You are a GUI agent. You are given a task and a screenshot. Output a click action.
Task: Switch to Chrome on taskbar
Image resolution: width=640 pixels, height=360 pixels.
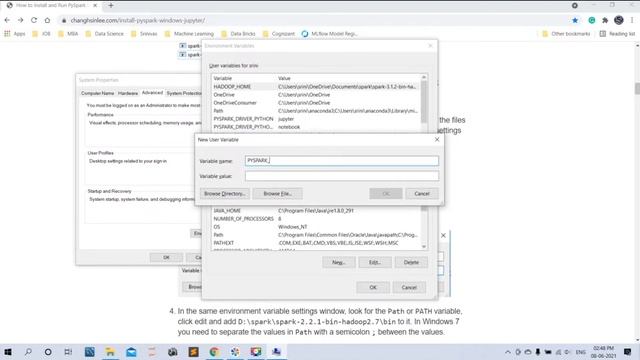click(x=214, y=352)
